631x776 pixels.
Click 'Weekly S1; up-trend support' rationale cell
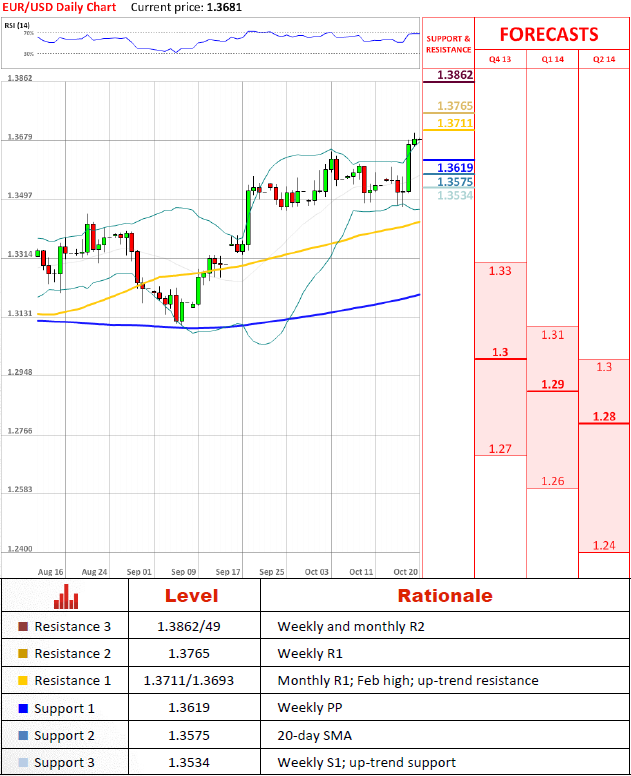click(367, 763)
